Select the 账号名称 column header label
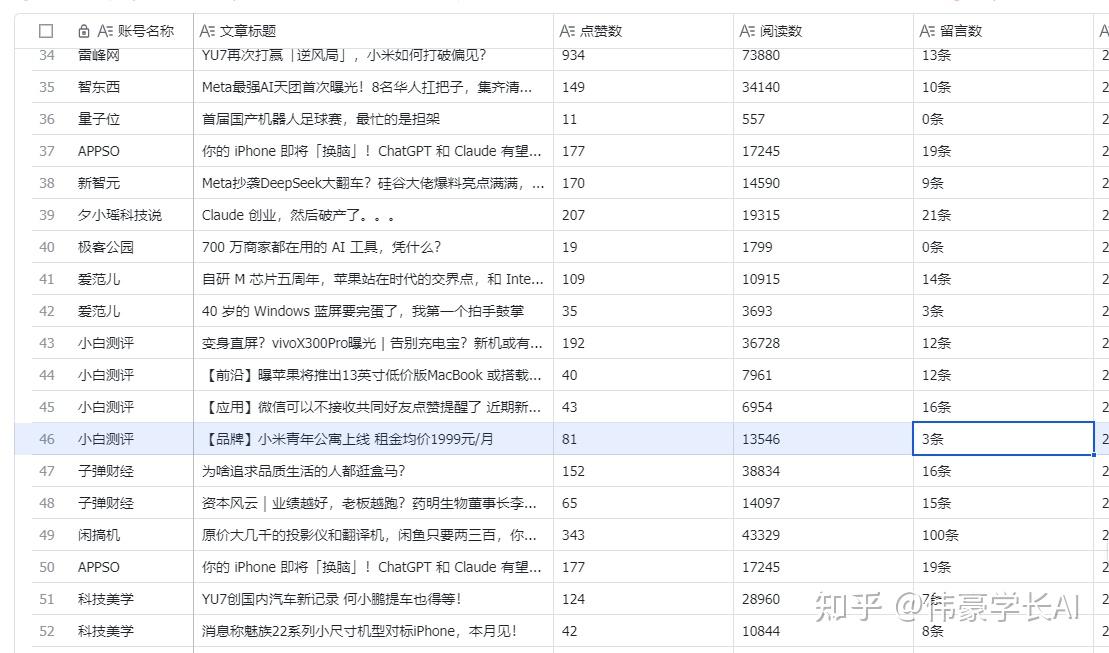1109x653 pixels. (x=146, y=31)
